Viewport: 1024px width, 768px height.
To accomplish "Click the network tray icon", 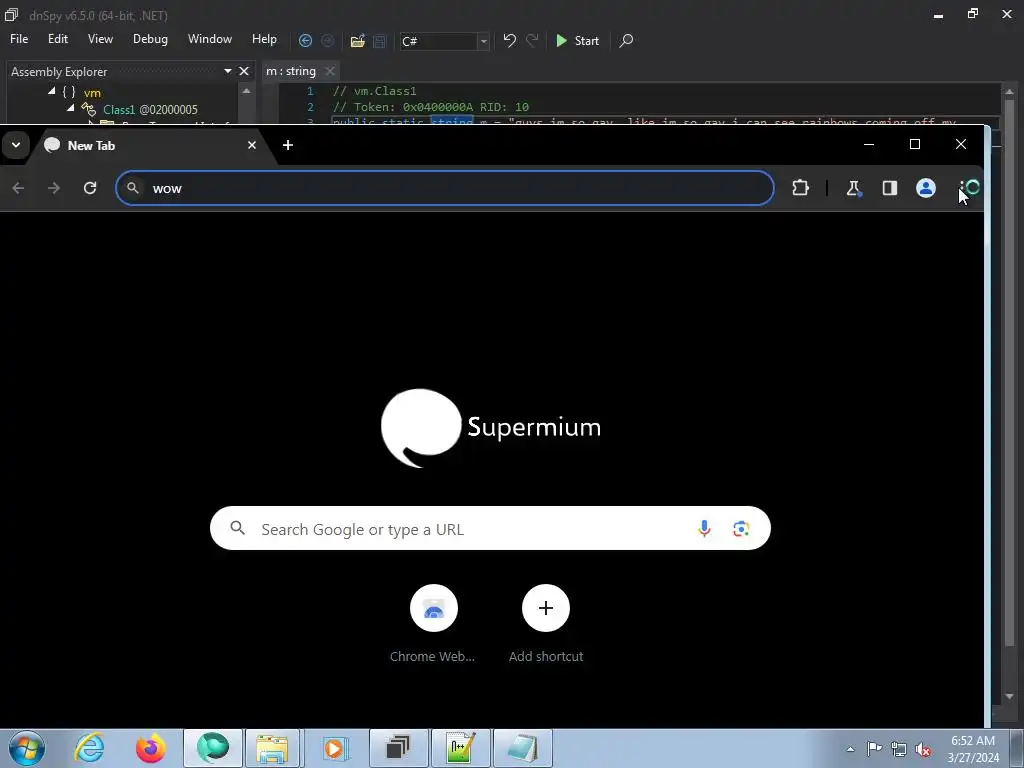I will pyautogui.click(x=899, y=749).
